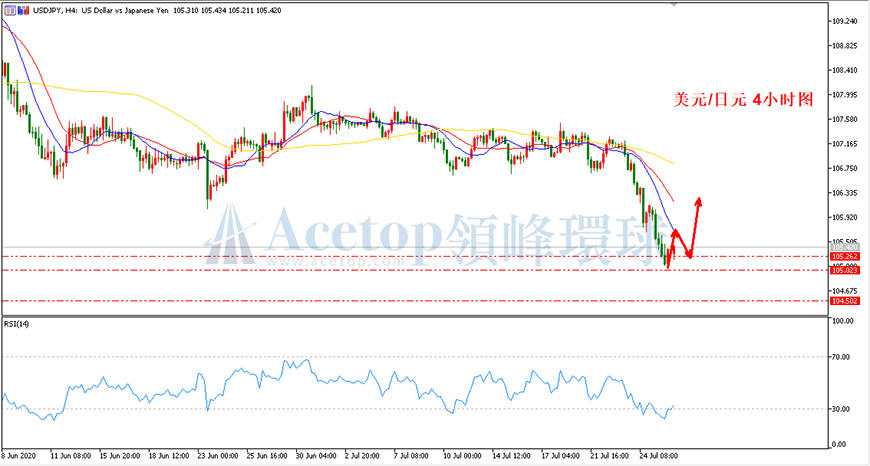
Task: Select the red 105.023 level price tag
Action: tap(845, 270)
